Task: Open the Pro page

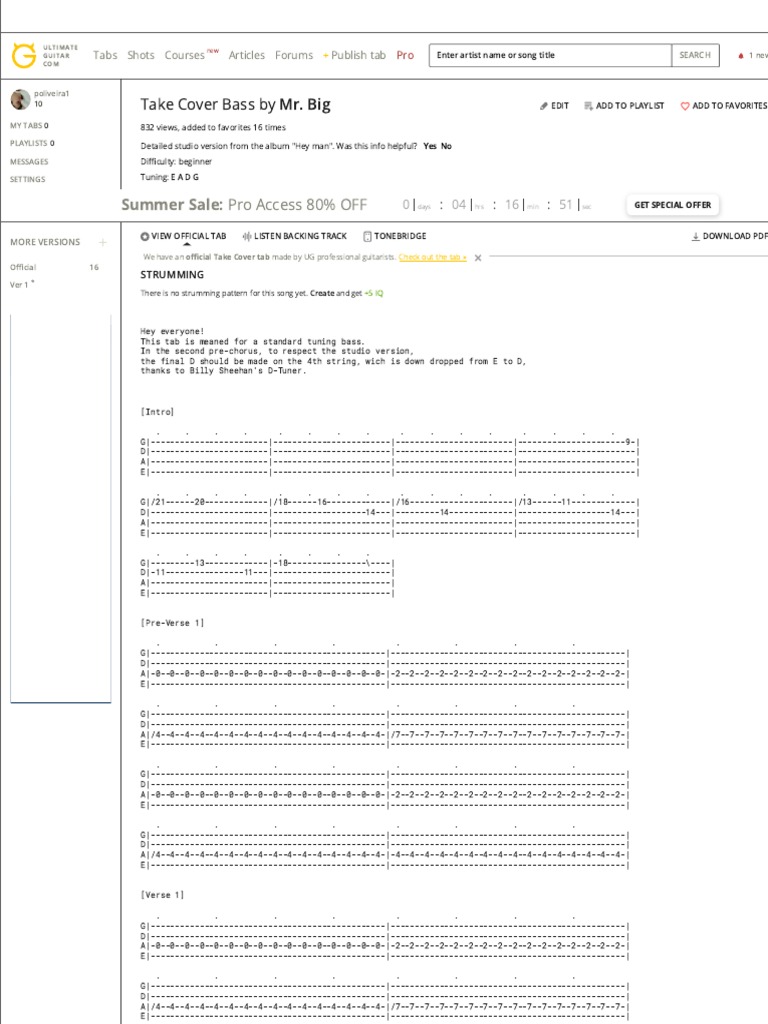Action: [x=405, y=56]
